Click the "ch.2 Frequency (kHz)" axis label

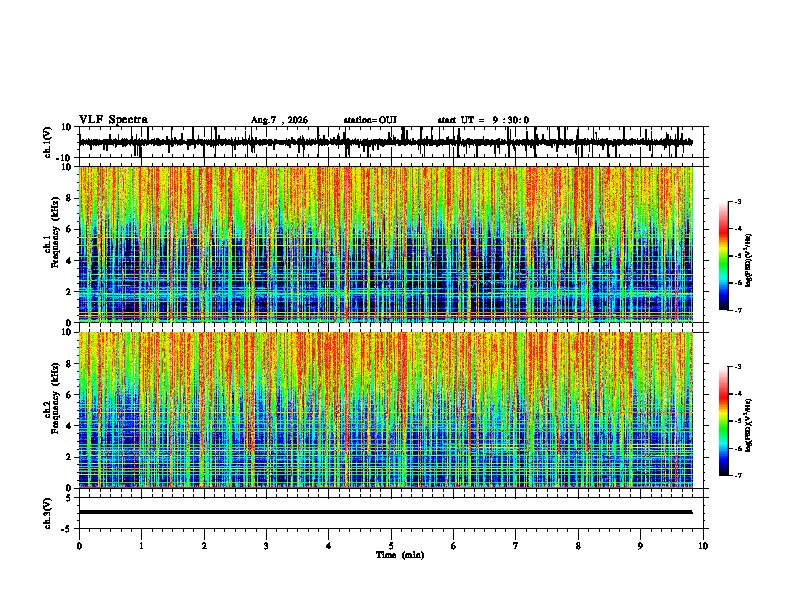[53, 398]
